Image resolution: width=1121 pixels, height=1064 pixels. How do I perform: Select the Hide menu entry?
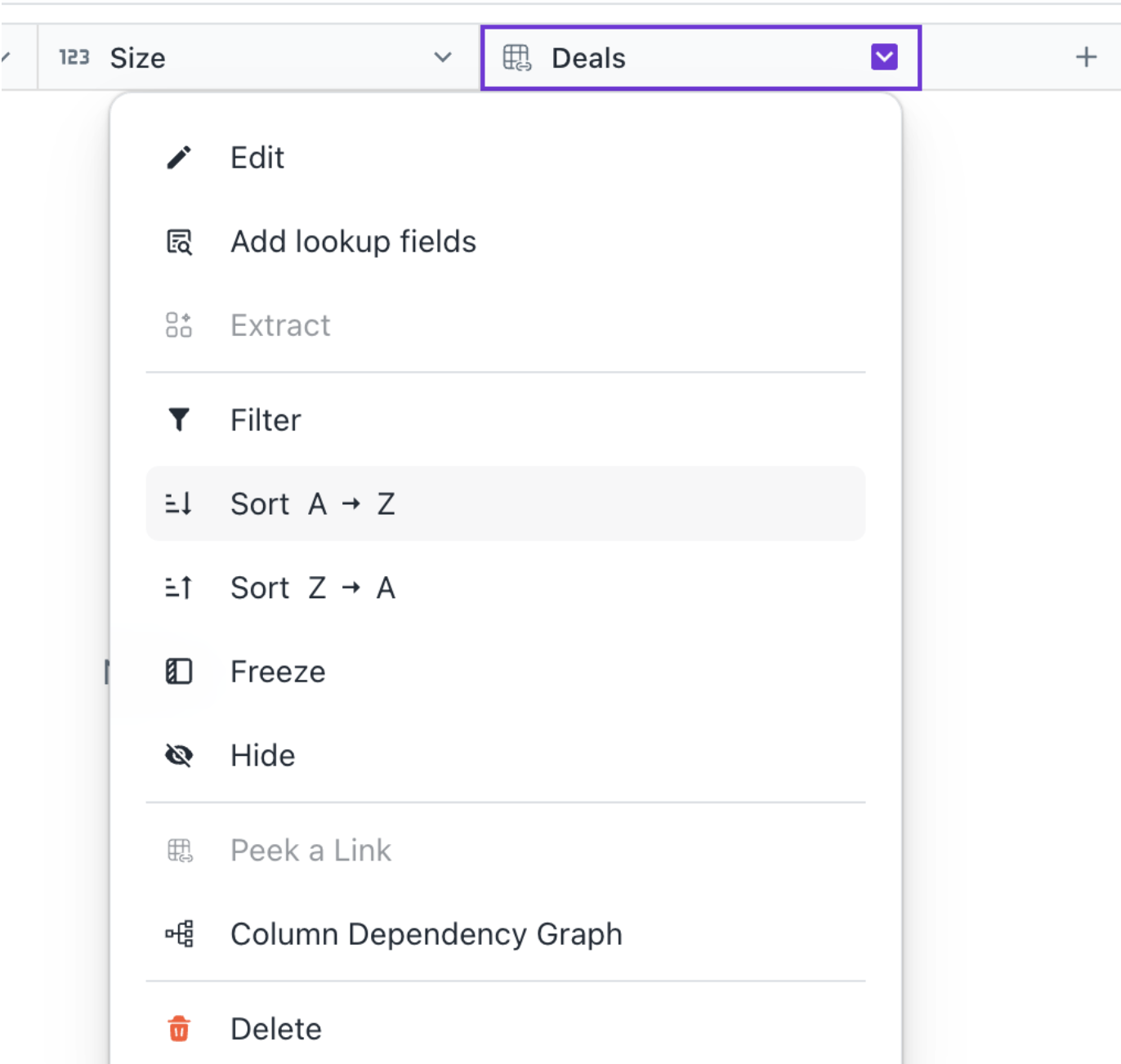(505, 755)
